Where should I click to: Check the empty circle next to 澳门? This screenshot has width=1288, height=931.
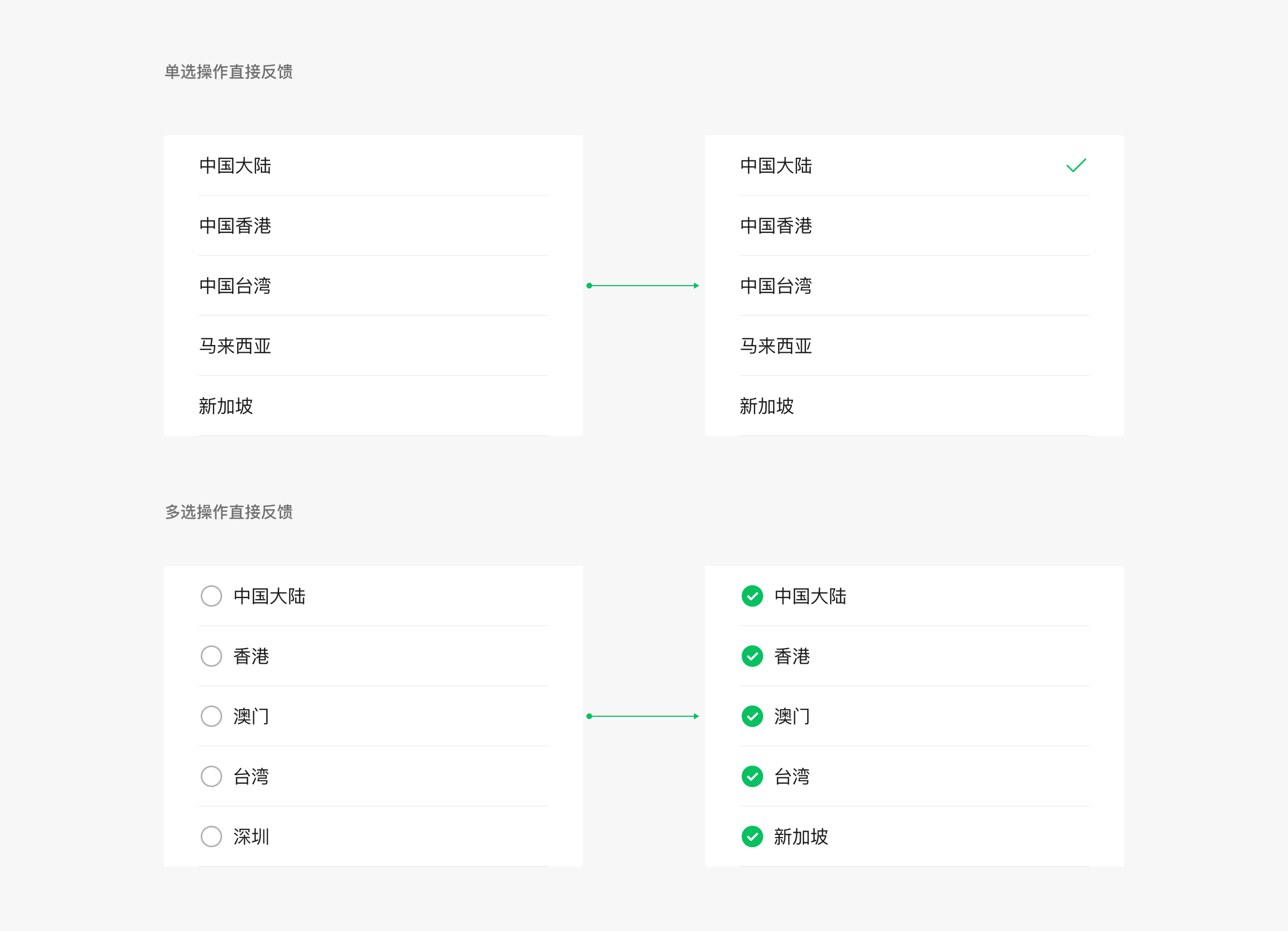point(211,716)
